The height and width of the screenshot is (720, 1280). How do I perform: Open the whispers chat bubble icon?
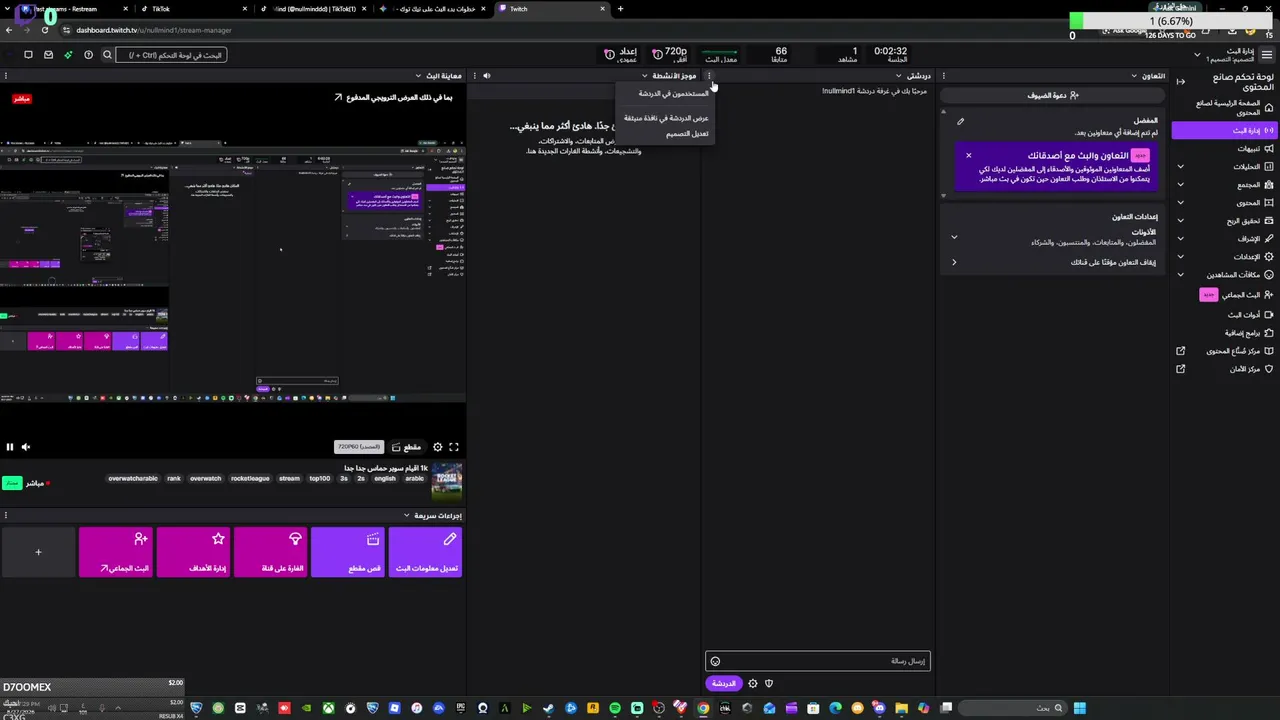(28, 55)
